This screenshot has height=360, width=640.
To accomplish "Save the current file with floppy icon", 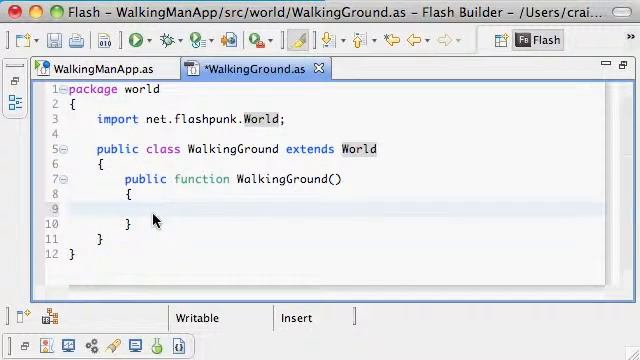I will coord(54,41).
